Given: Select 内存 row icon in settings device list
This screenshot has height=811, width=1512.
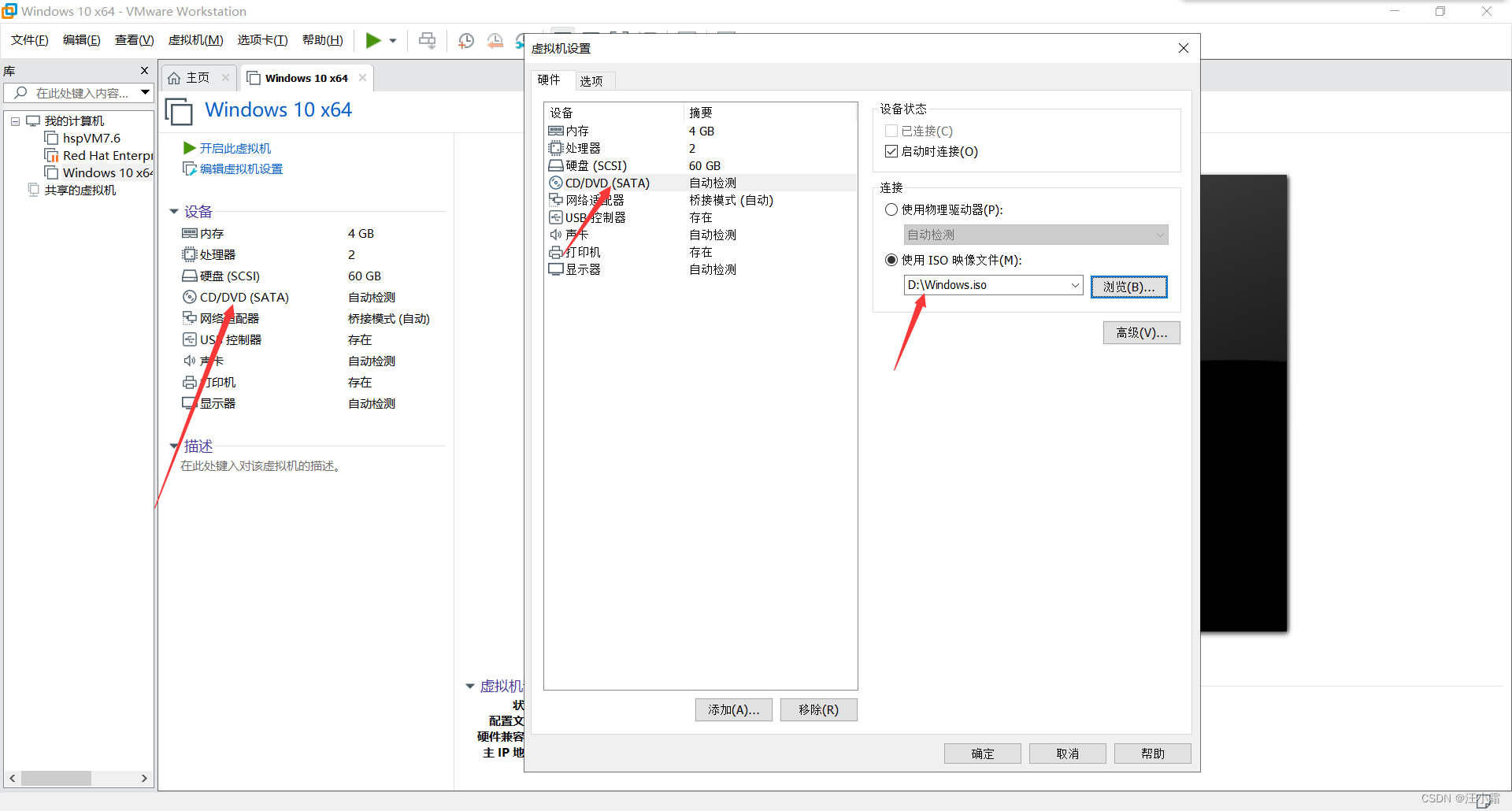Looking at the screenshot, I should pyautogui.click(x=556, y=131).
